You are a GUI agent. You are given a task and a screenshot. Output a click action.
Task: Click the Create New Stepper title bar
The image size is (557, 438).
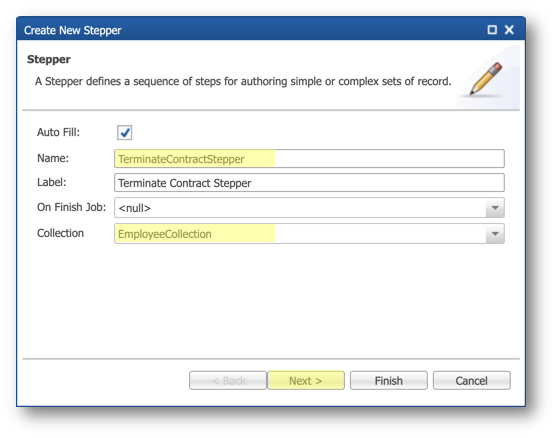[271, 30]
